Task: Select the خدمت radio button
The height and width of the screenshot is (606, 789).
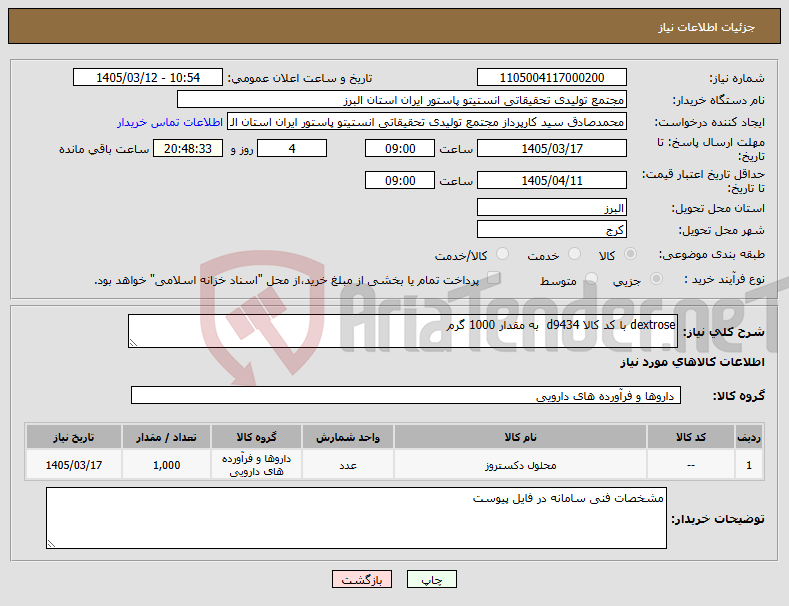Action: click(574, 254)
